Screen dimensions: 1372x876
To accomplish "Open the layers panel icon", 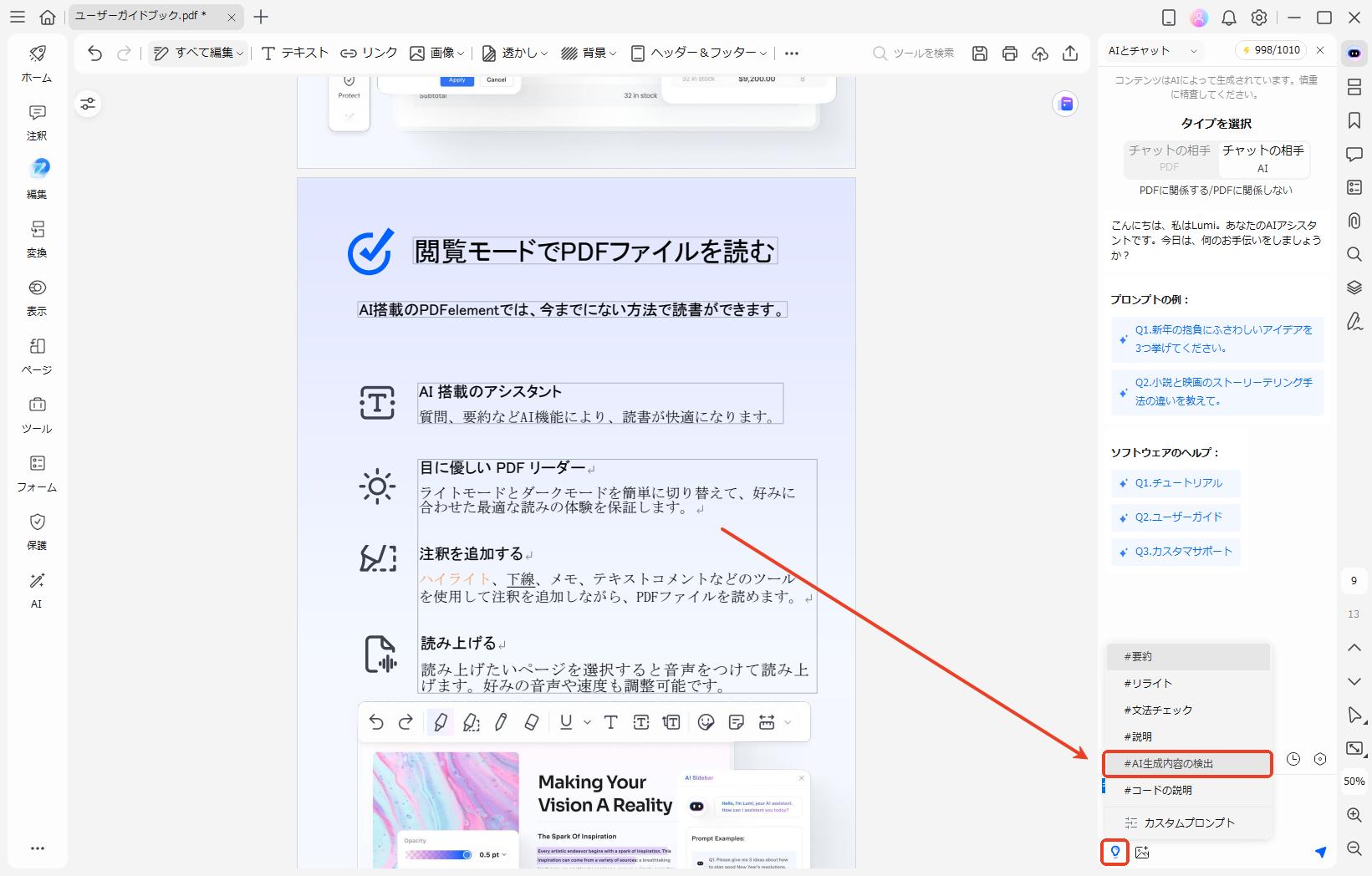I will (1354, 288).
